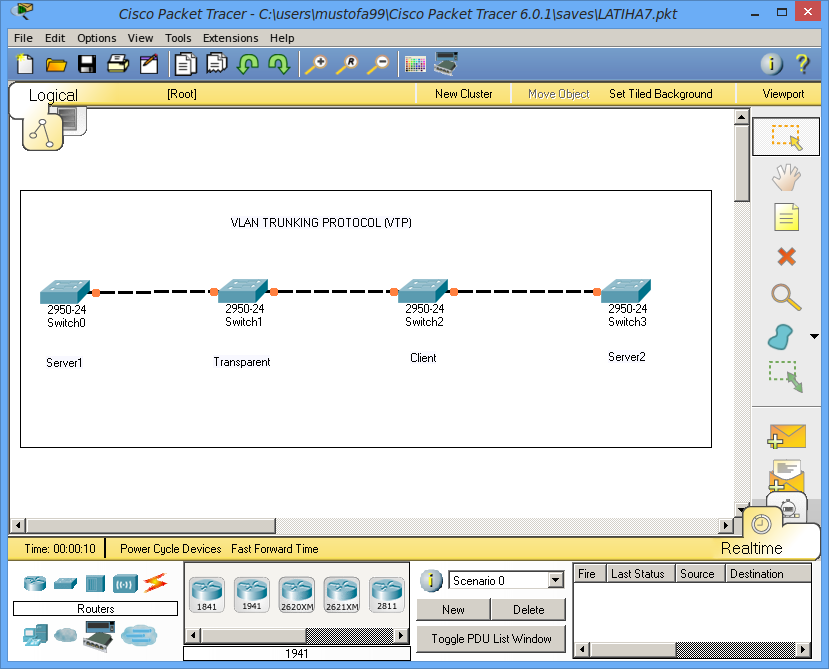The height and width of the screenshot is (669, 829).
Task: Click the Undo arrow icon
Action: [x=247, y=64]
